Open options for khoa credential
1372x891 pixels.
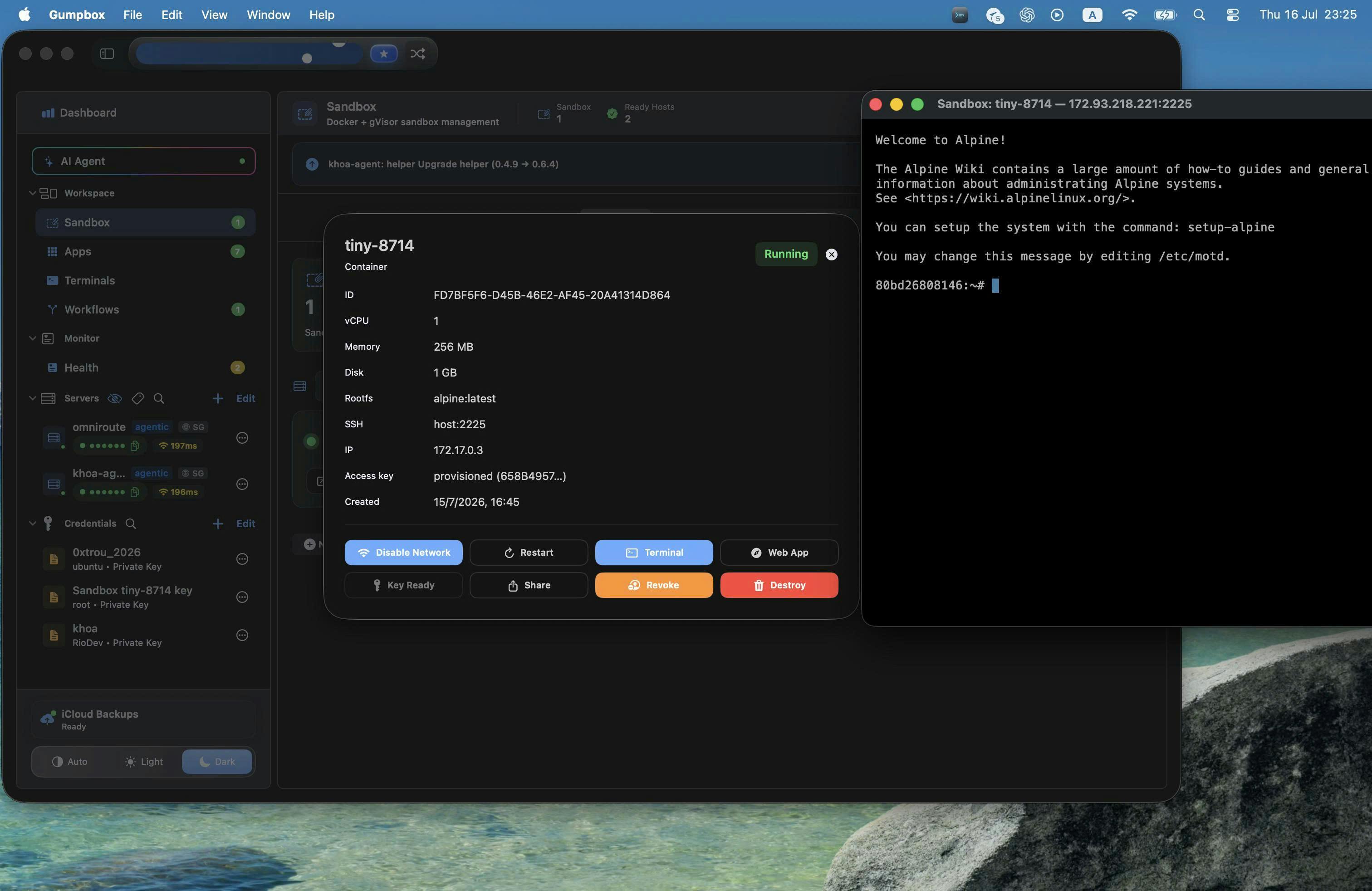click(x=242, y=635)
